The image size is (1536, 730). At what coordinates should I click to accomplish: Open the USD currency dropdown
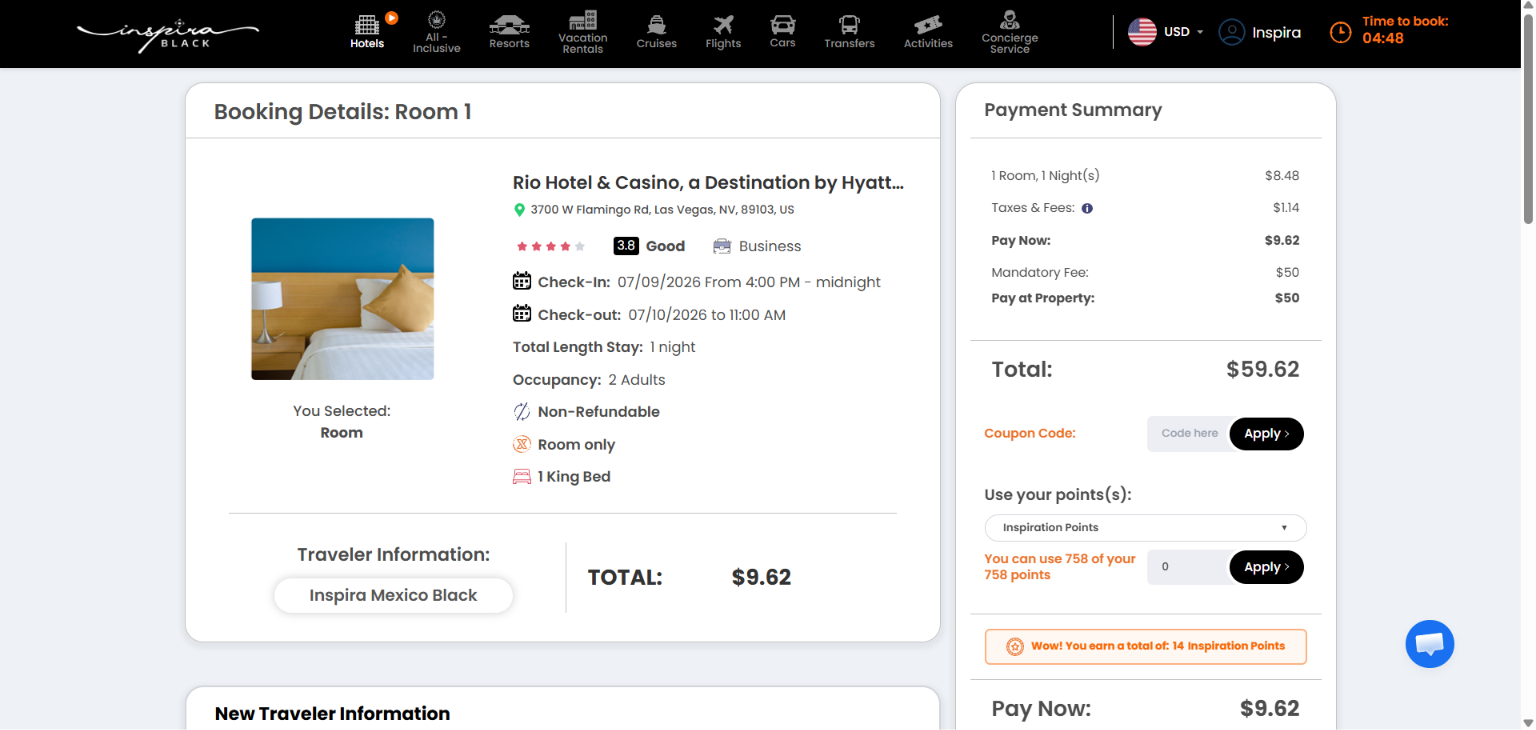tap(1183, 32)
